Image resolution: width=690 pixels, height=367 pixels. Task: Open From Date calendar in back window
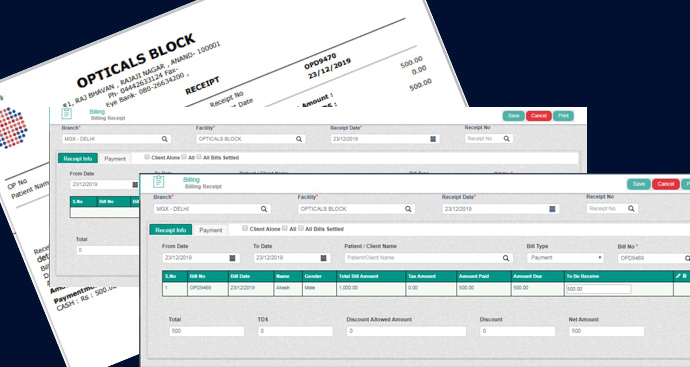(x=135, y=185)
